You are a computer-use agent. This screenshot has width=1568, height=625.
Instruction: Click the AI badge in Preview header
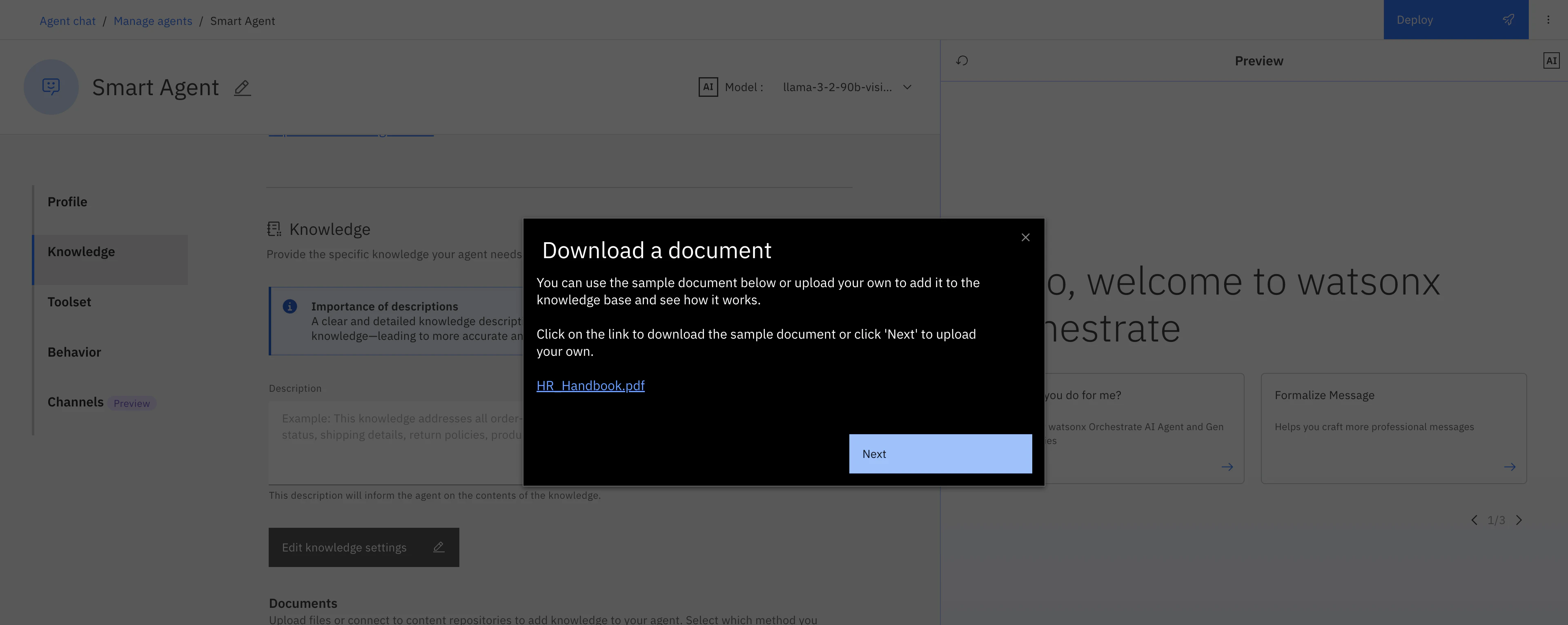tap(1551, 61)
